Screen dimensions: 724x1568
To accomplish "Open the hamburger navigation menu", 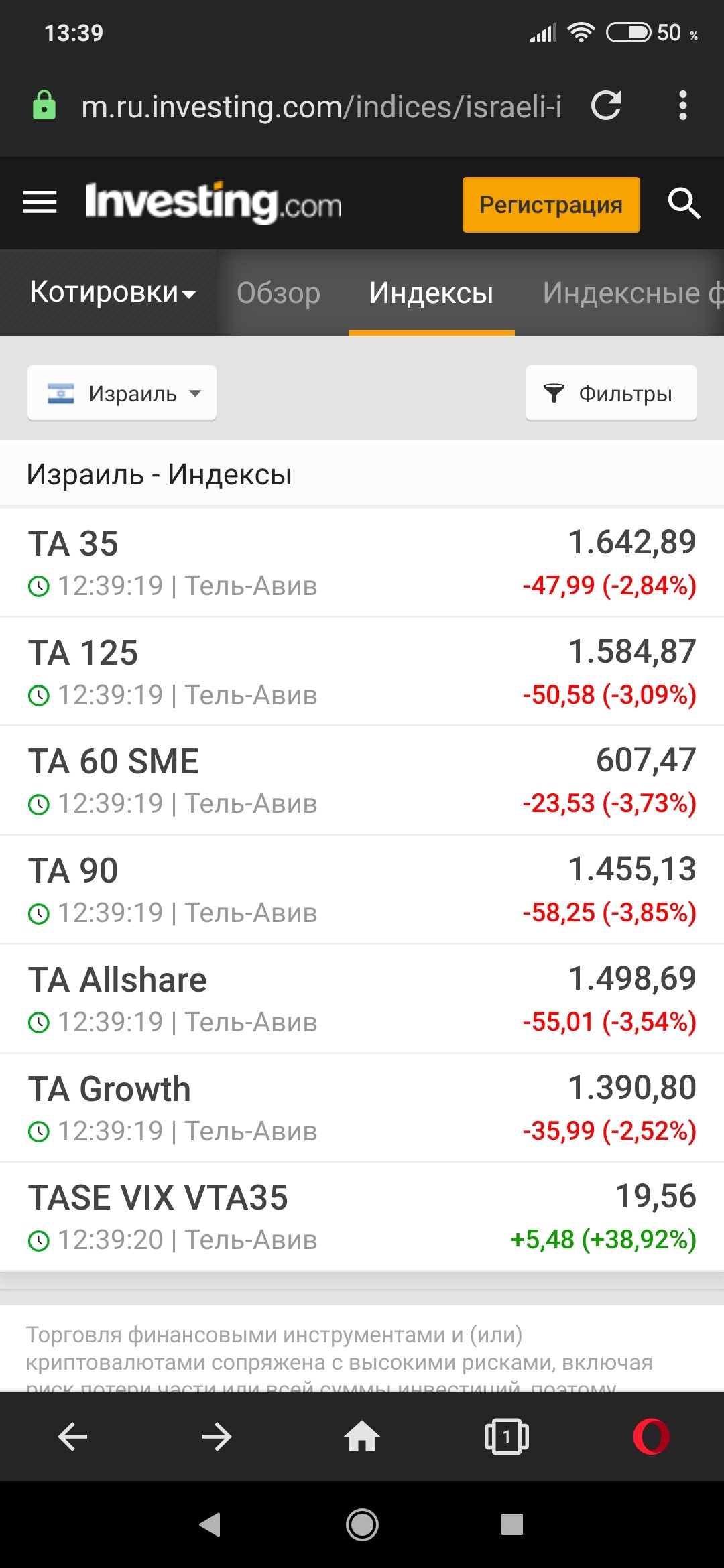I will pos(40,202).
